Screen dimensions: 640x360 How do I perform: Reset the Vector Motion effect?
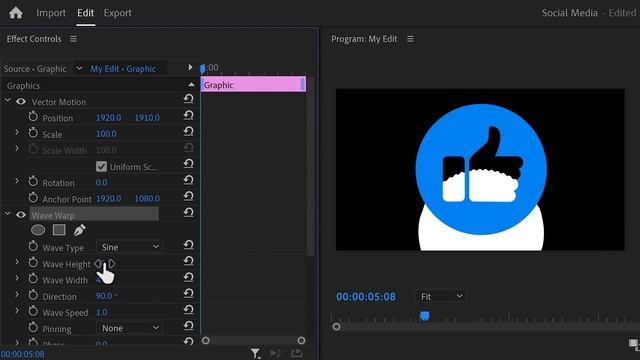[188, 98]
